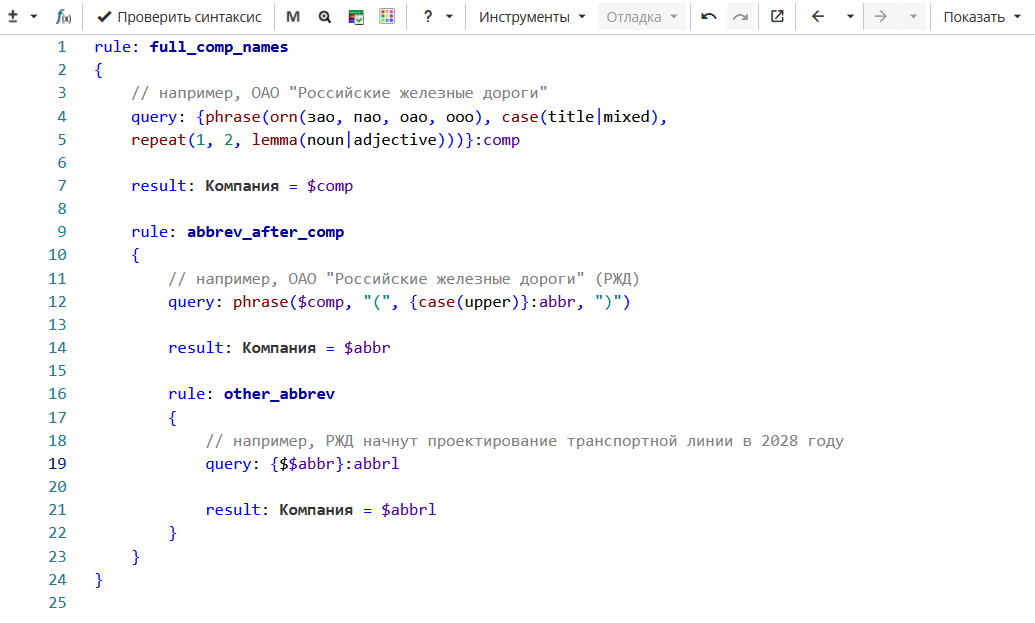Open the Инструменты menu
Screen dimensions: 1035x623
(x=532, y=17)
